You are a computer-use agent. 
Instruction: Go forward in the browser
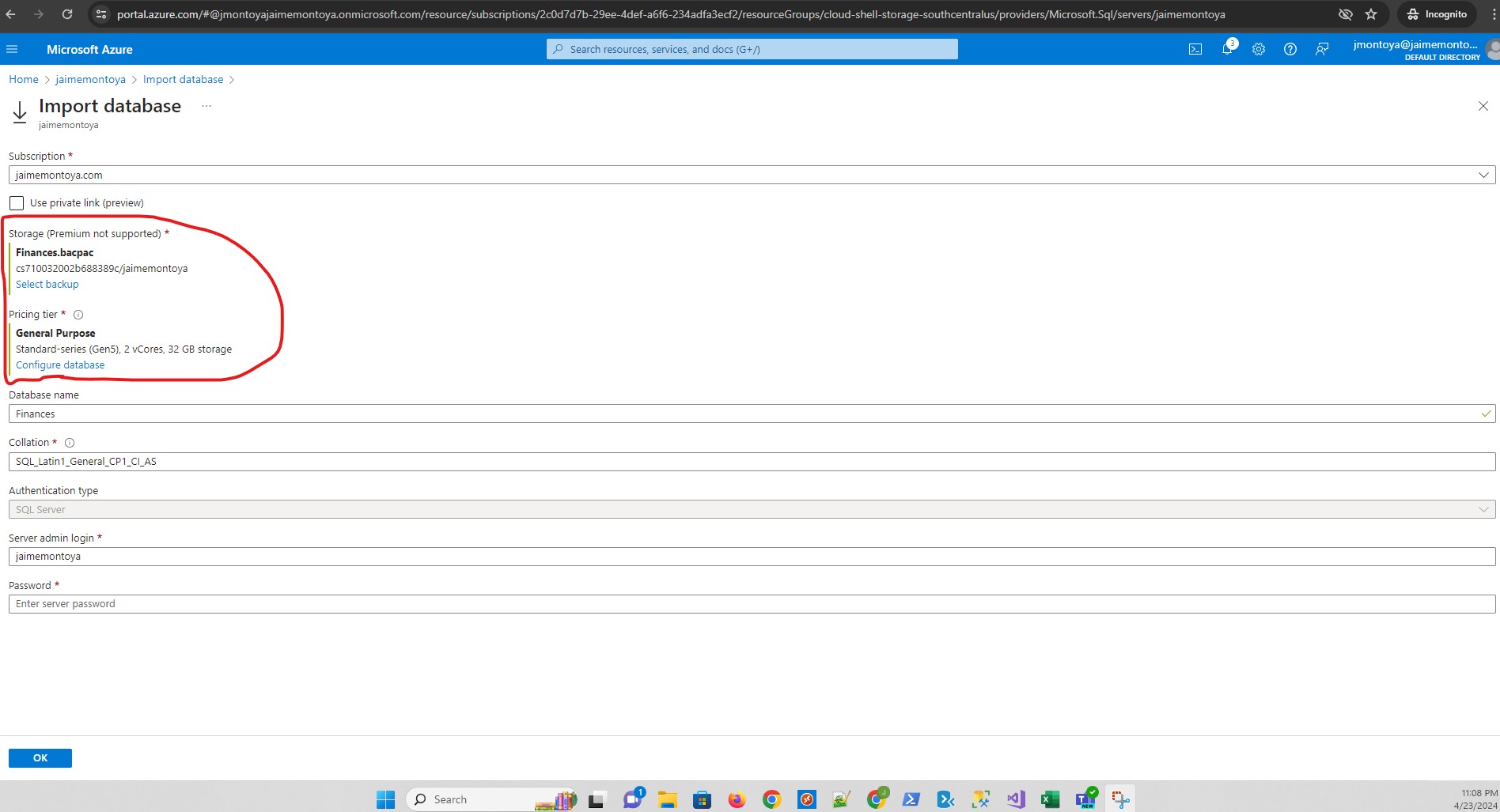(39, 14)
